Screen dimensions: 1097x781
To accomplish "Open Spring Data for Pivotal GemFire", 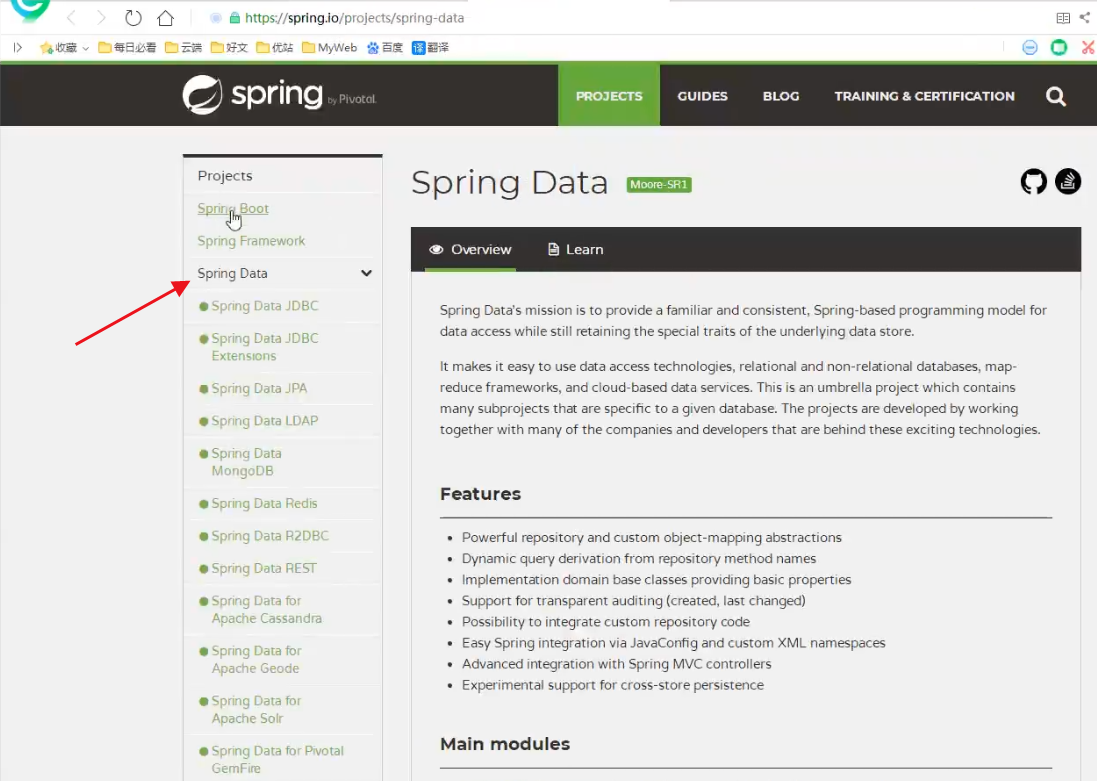I will click(x=277, y=759).
